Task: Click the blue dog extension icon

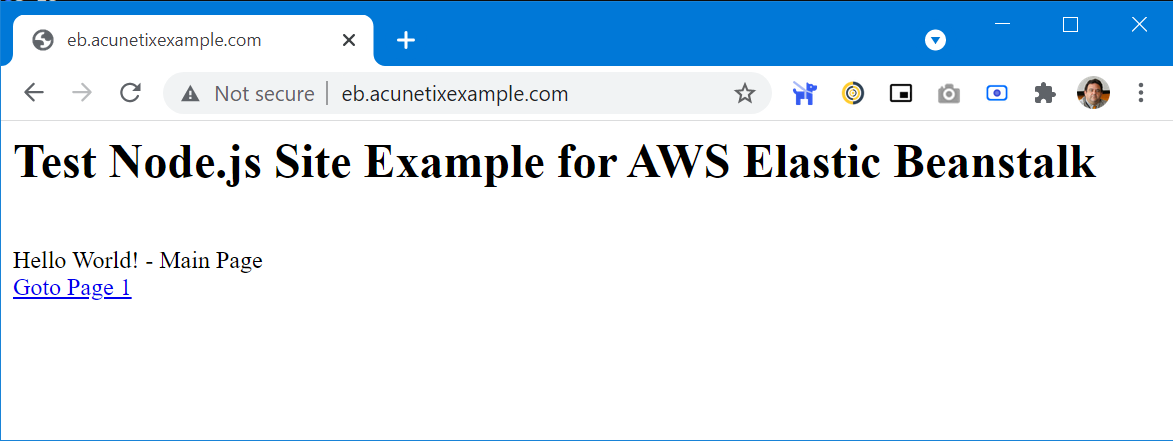Action: pyautogui.click(x=804, y=94)
